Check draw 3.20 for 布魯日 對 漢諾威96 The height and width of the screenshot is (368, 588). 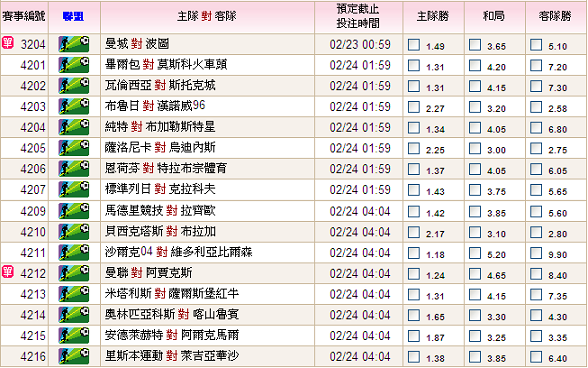click(x=475, y=107)
